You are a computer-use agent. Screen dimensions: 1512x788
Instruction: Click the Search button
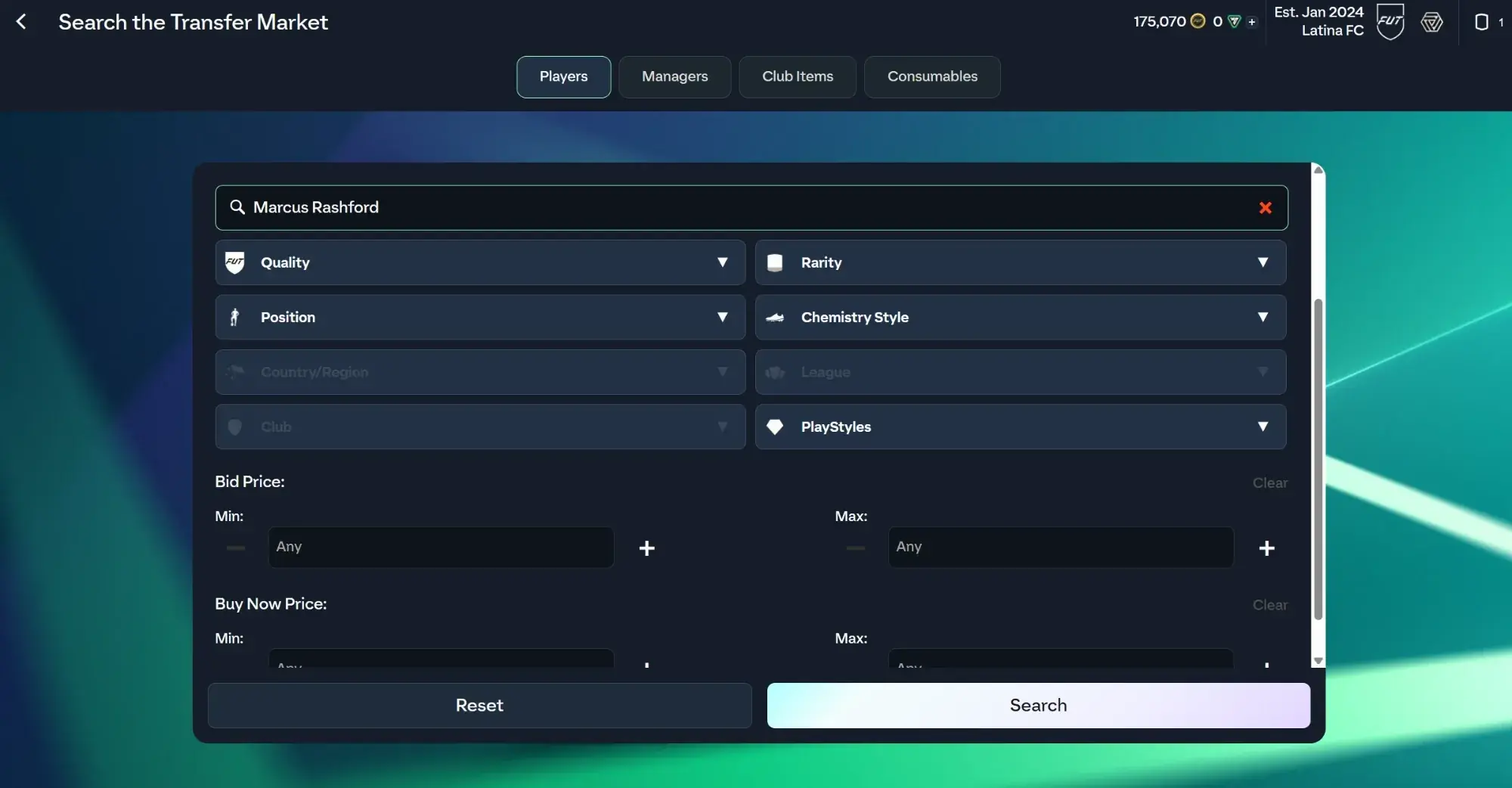point(1039,706)
